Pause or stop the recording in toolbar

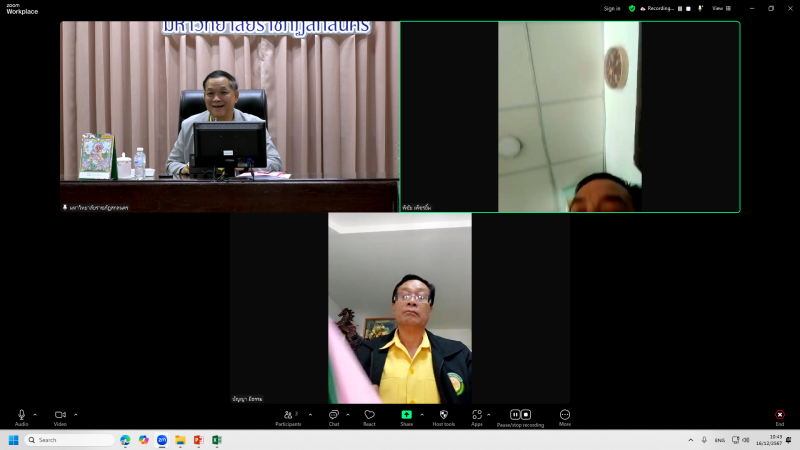click(520, 415)
